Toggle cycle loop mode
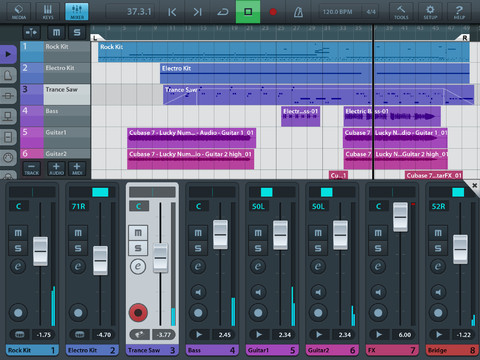 (x=223, y=12)
